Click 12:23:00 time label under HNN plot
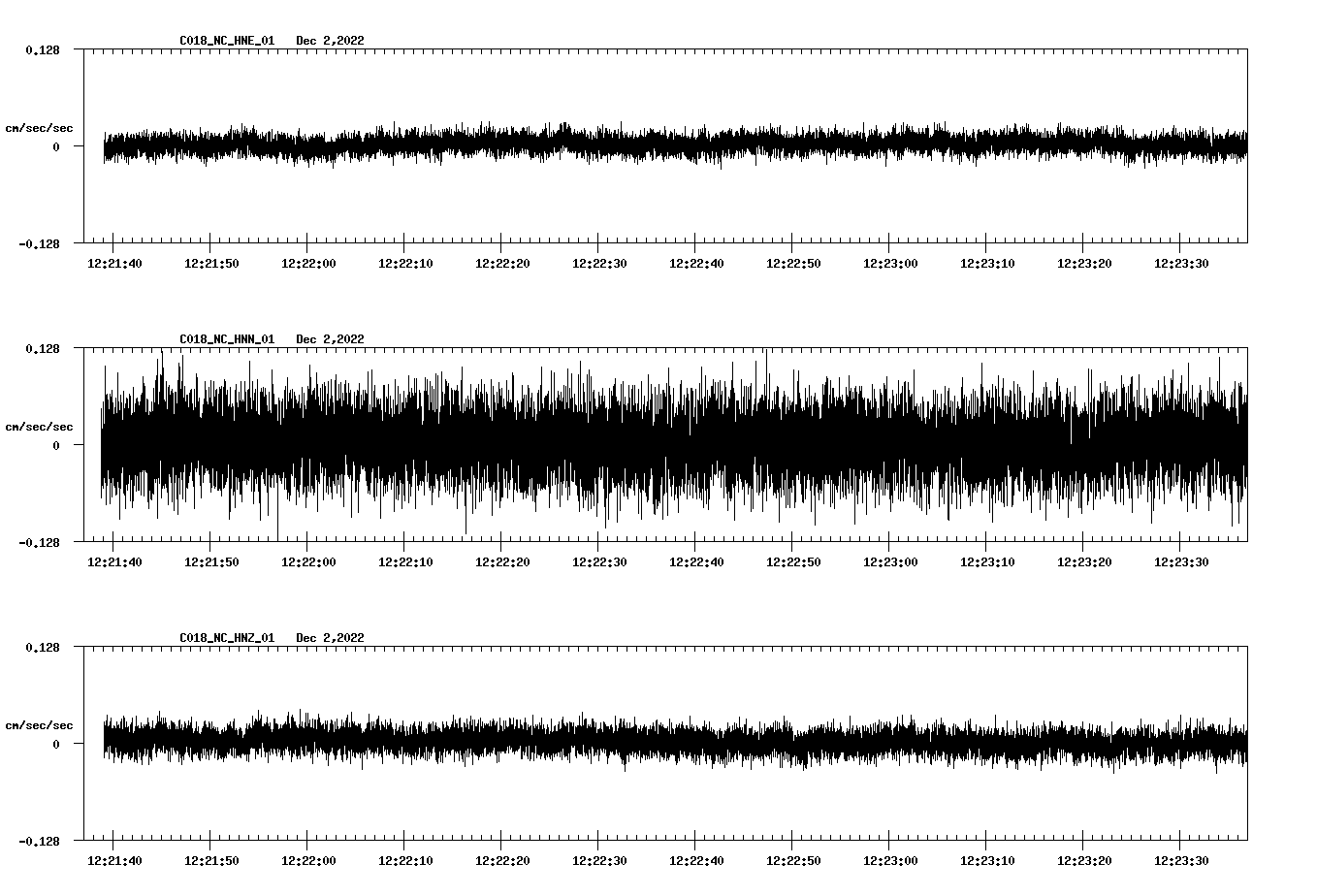This screenshot has width=1317, height=896. 890,561
